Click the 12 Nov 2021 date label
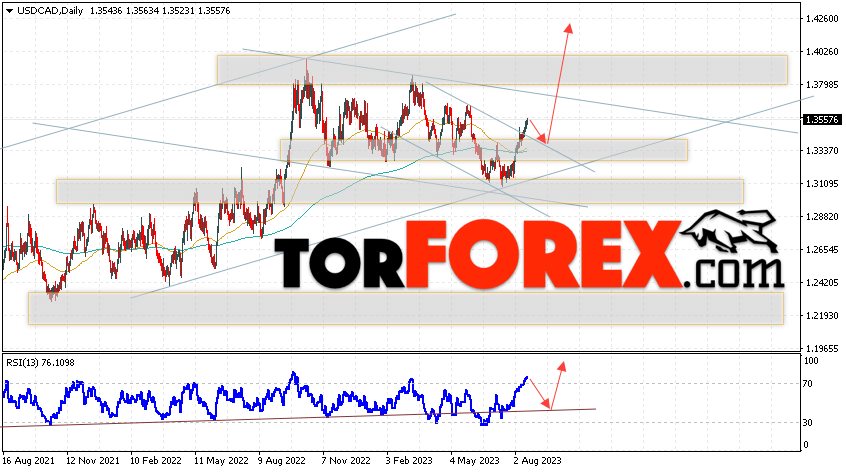 [x=93, y=461]
